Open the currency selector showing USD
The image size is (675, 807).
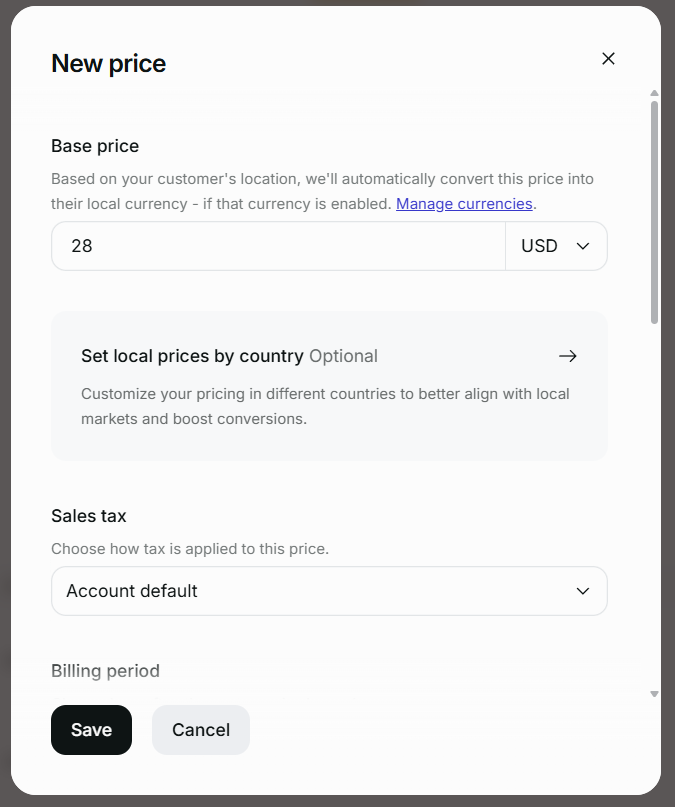pyautogui.click(x=556, y=245)
